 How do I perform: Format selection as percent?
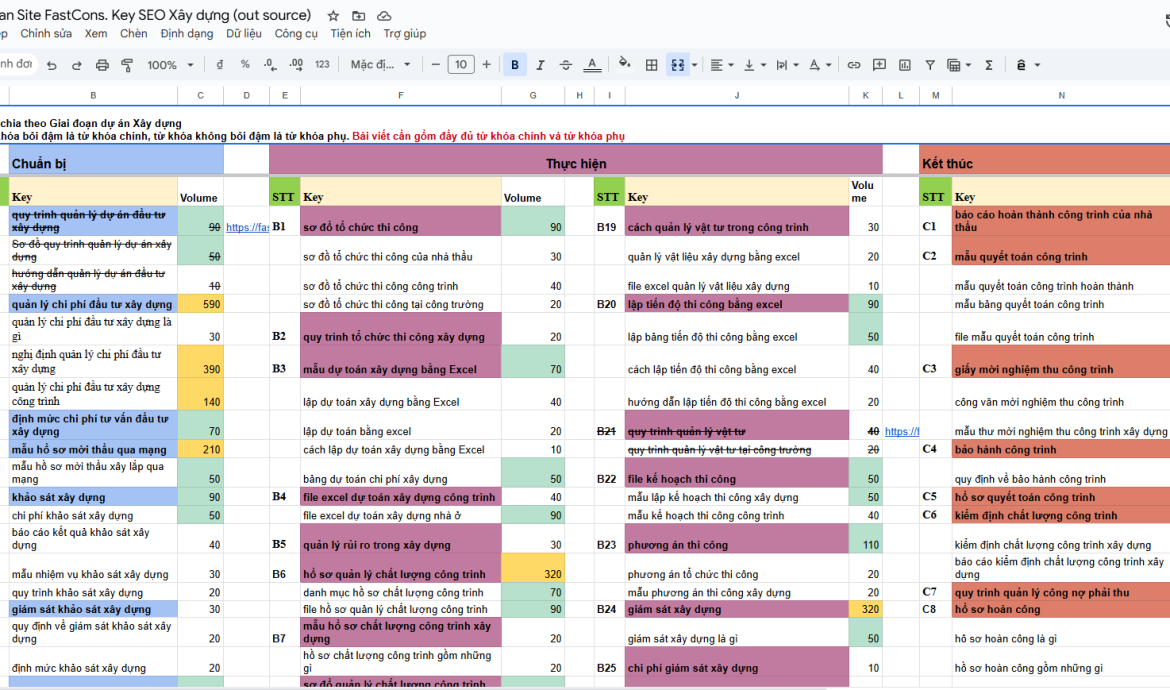(x=245, y=65)
